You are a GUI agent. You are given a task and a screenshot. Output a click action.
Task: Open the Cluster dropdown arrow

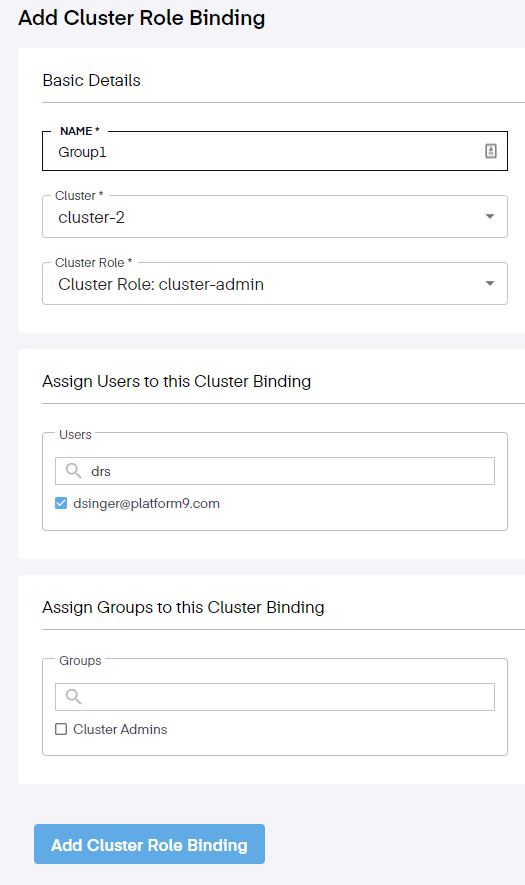[x=490, y=217]
